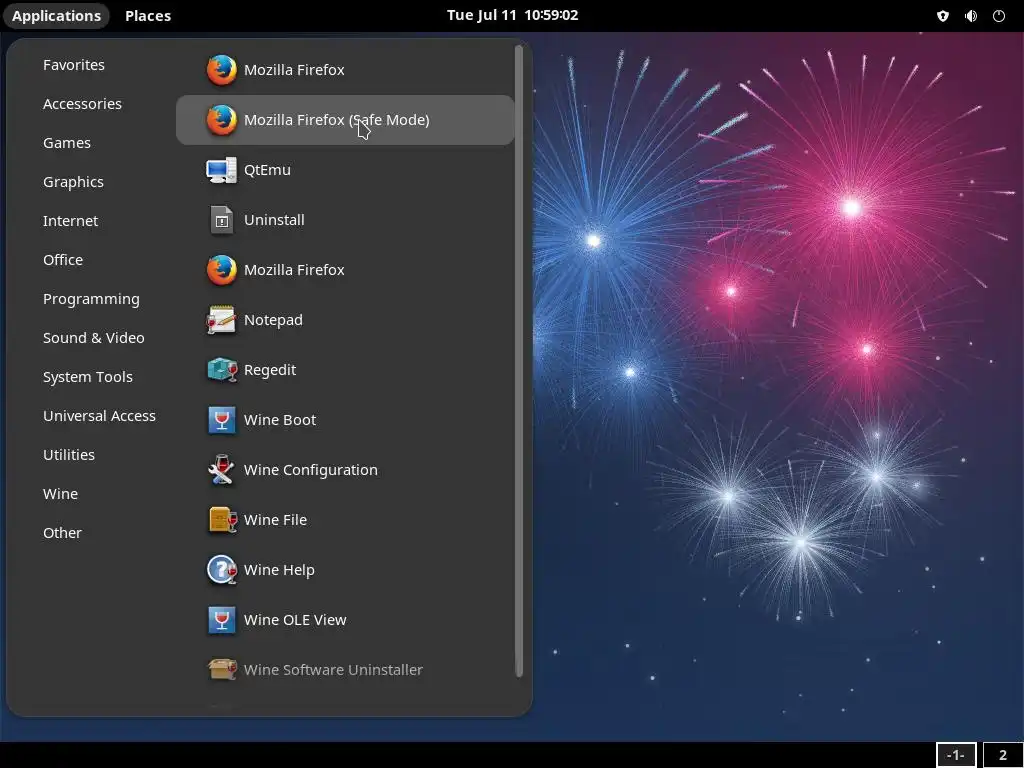
Task: Select the Accessories category
Action: pyautogui.click(x=82, y=104)
